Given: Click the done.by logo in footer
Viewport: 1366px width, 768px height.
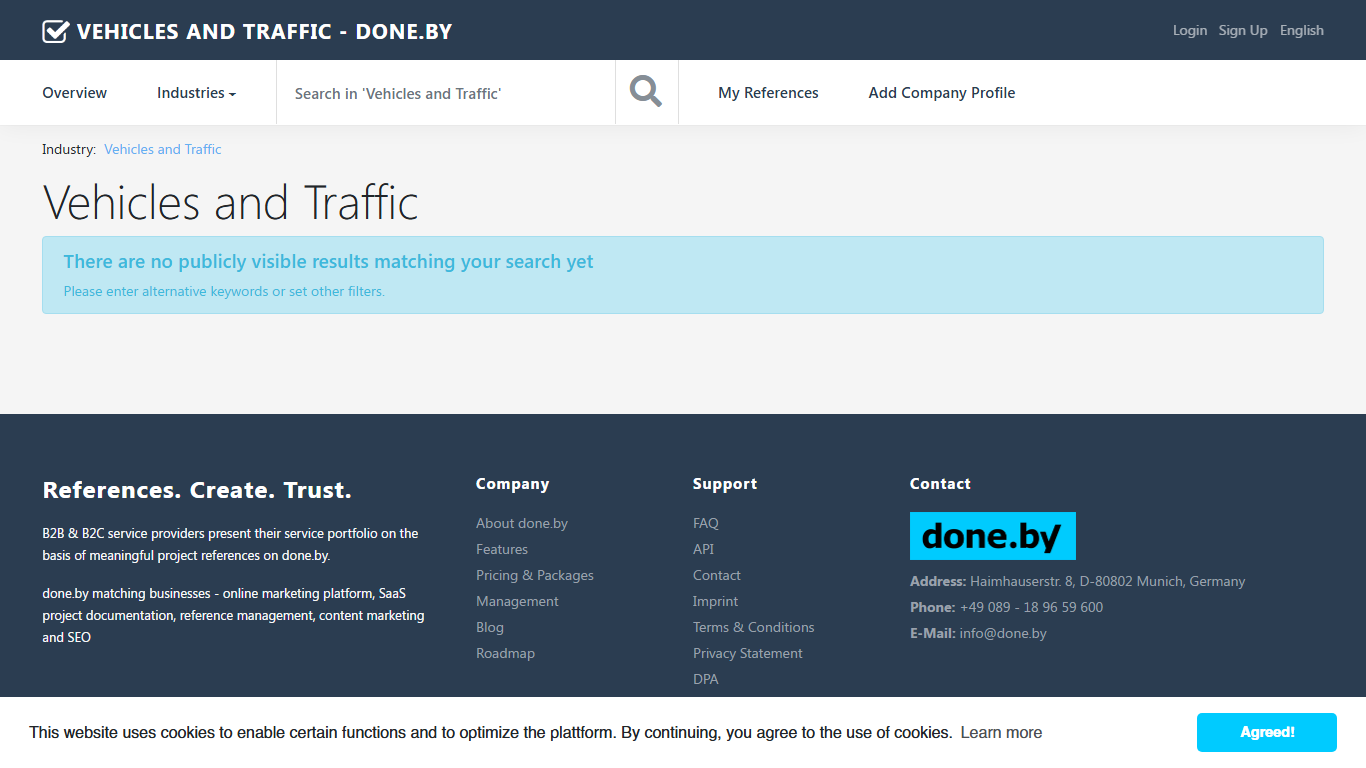Looking at the screenshot, I should coord(992,536).
